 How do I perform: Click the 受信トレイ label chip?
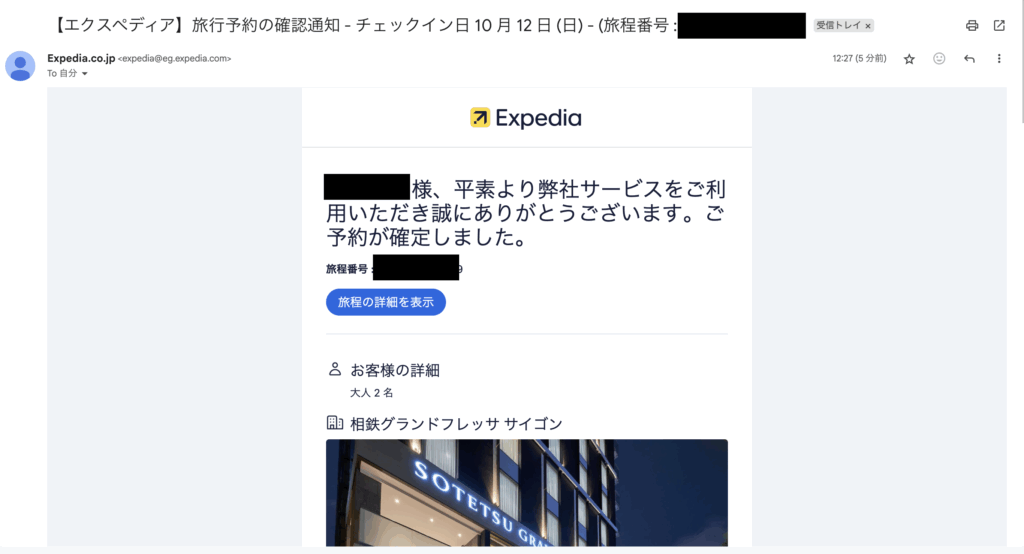point(839,25)
